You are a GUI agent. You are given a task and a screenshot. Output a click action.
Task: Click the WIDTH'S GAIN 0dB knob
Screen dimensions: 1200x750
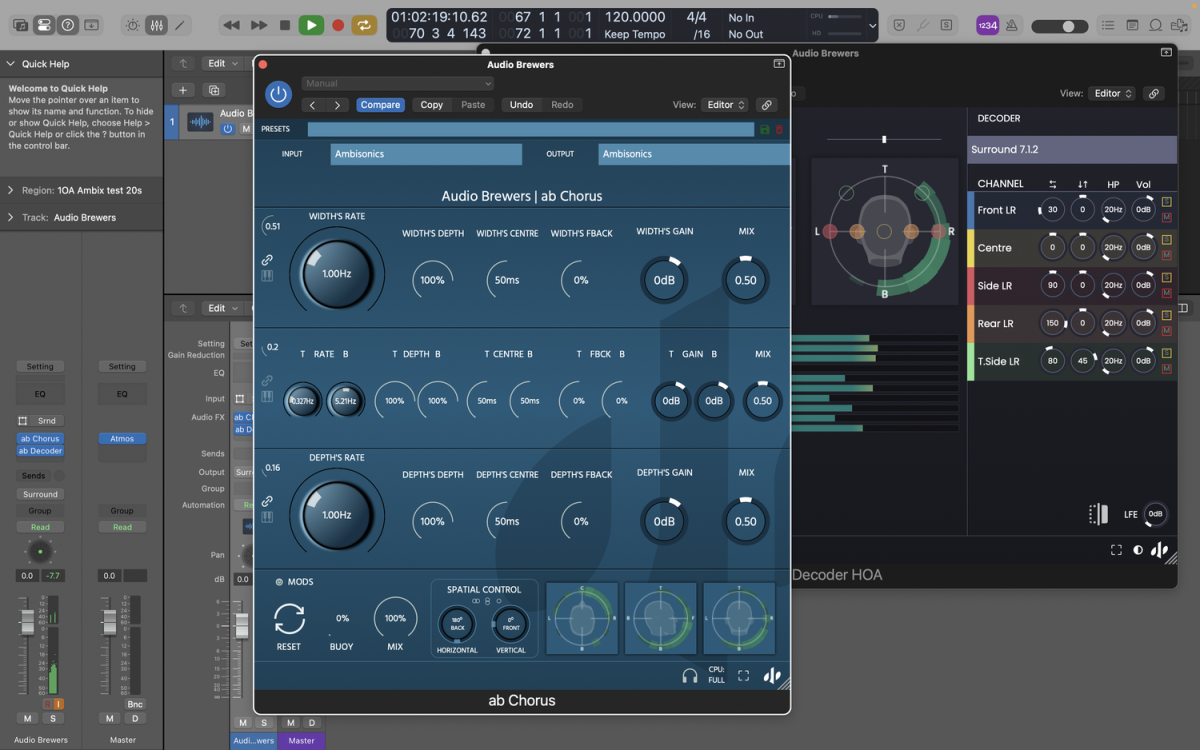tap(665, 280)
